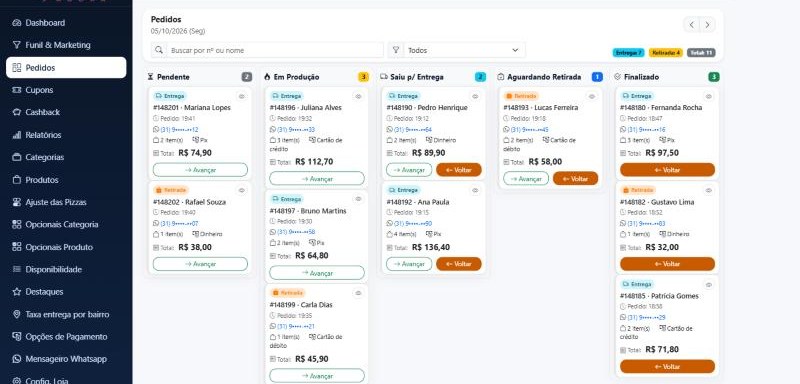This screenshot has width=800, height=384.
Task: Click the Retiradas 4 yellow legend badge
Action: (x=665, y=53)
